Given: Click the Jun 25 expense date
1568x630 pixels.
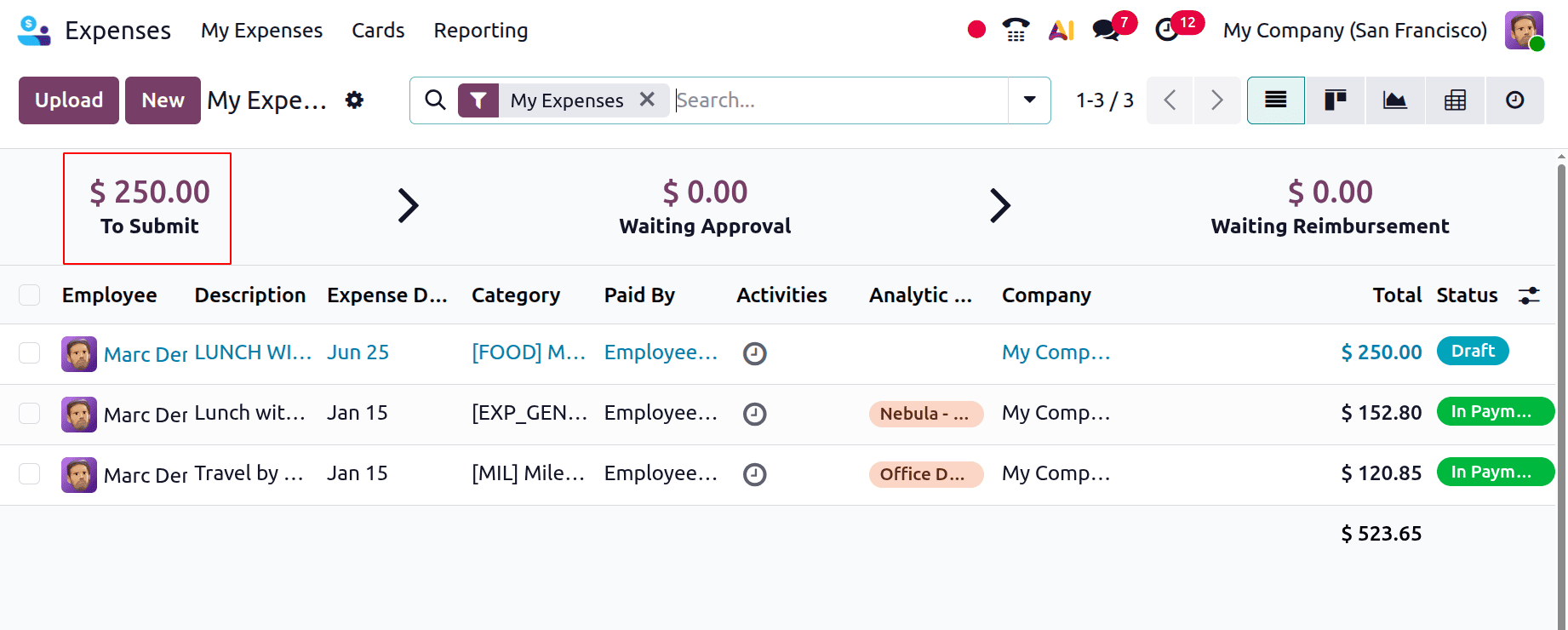Looking at the screenshot, I should [x=358, y=352].
